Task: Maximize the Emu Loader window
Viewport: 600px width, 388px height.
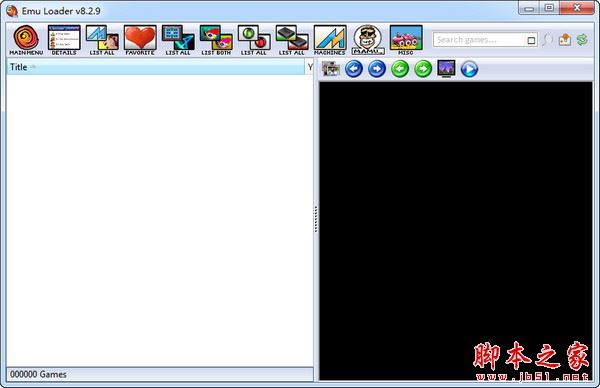Action: click(x=549, y=8)
